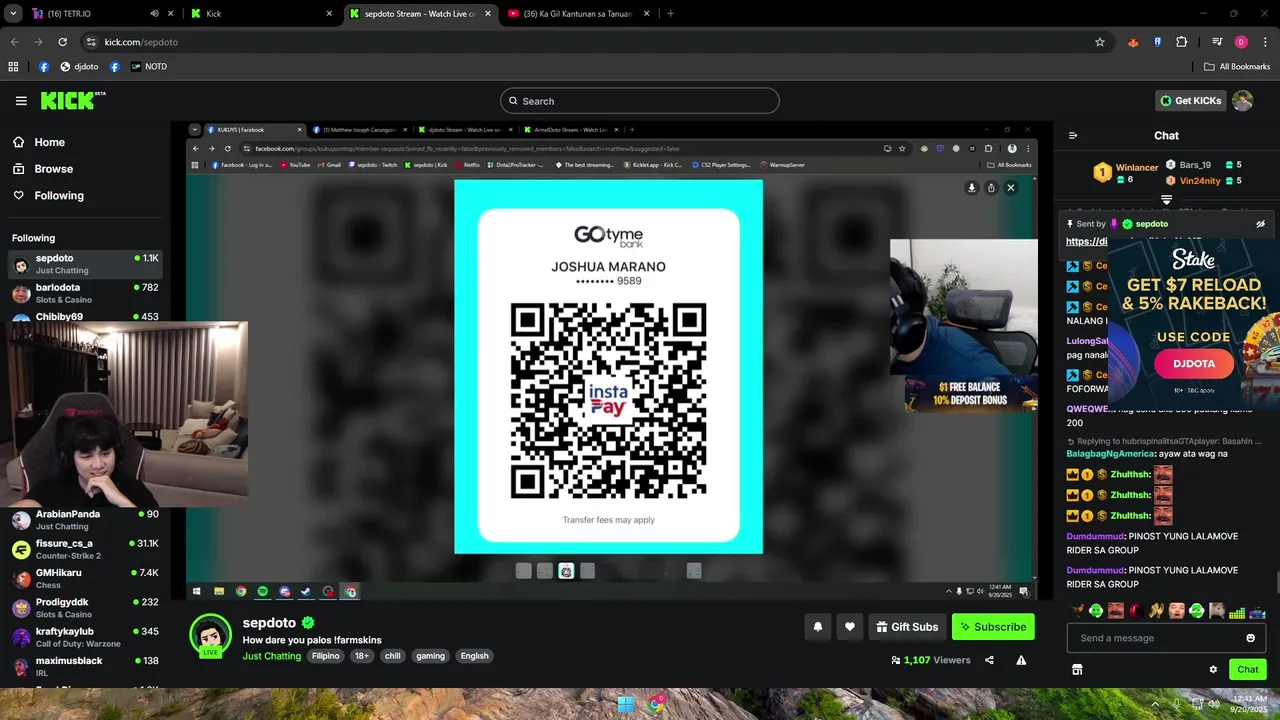
Task: Select sepdoto in the Following list
Action: tap(85, 264)
